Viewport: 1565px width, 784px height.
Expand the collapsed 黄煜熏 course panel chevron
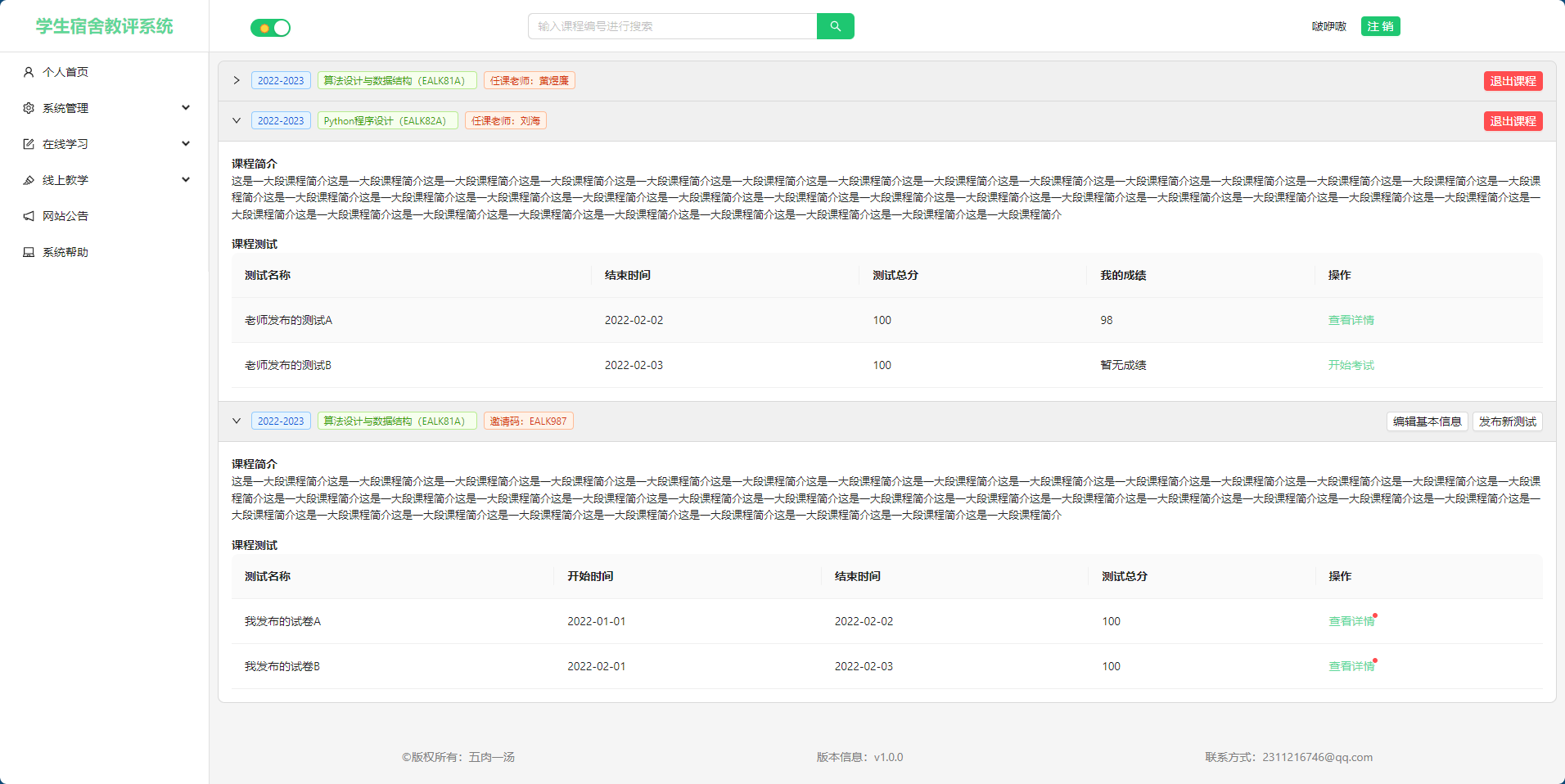237,80
